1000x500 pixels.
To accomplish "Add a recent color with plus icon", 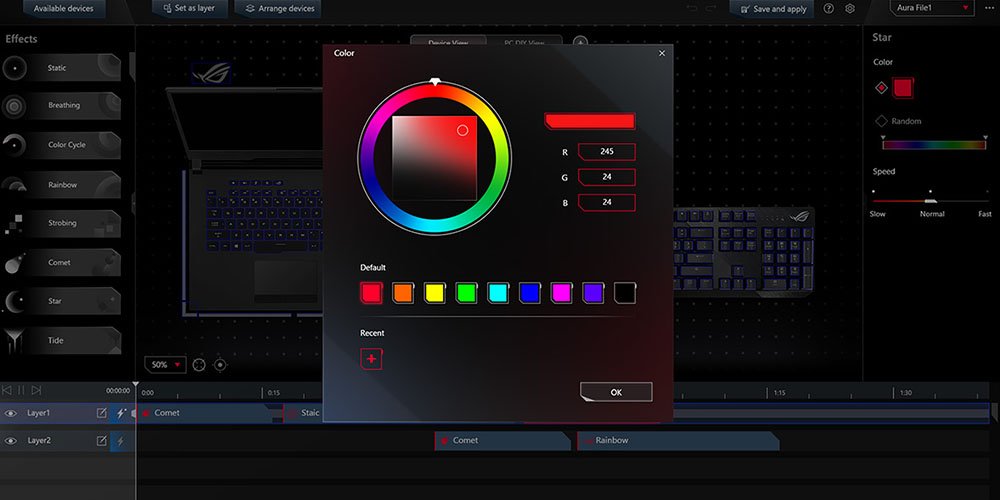I will click(x=371, y=359).
